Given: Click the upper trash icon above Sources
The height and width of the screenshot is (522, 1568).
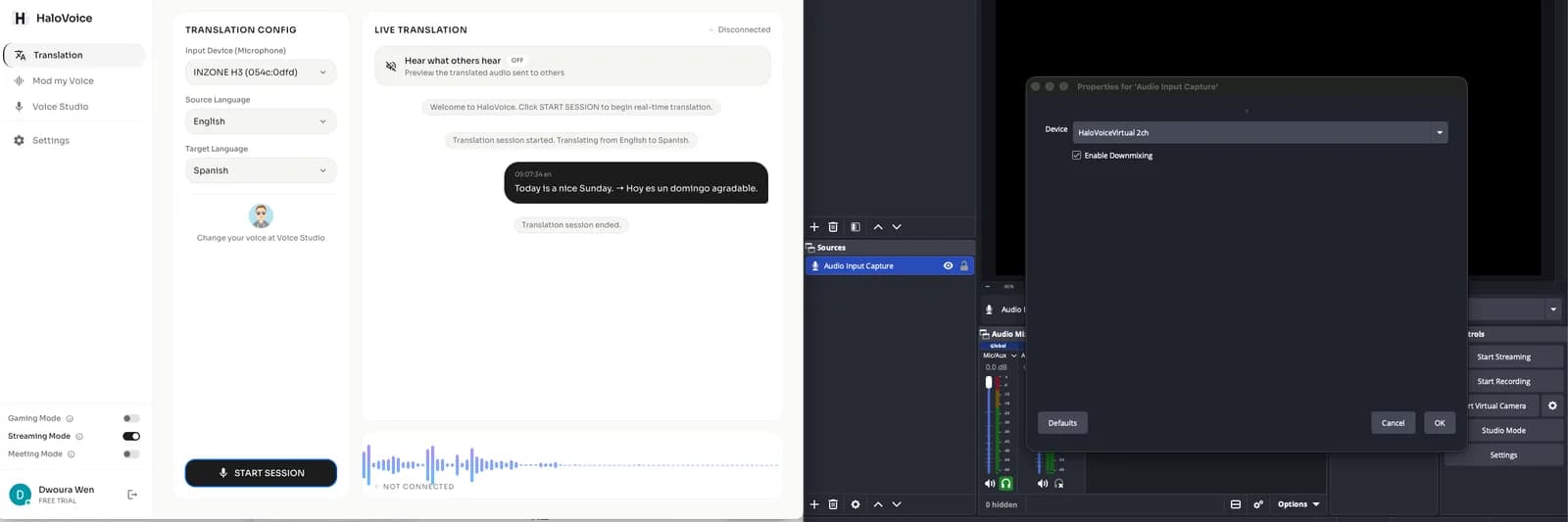Looking at the screenshot, I should tap(833, 226).
